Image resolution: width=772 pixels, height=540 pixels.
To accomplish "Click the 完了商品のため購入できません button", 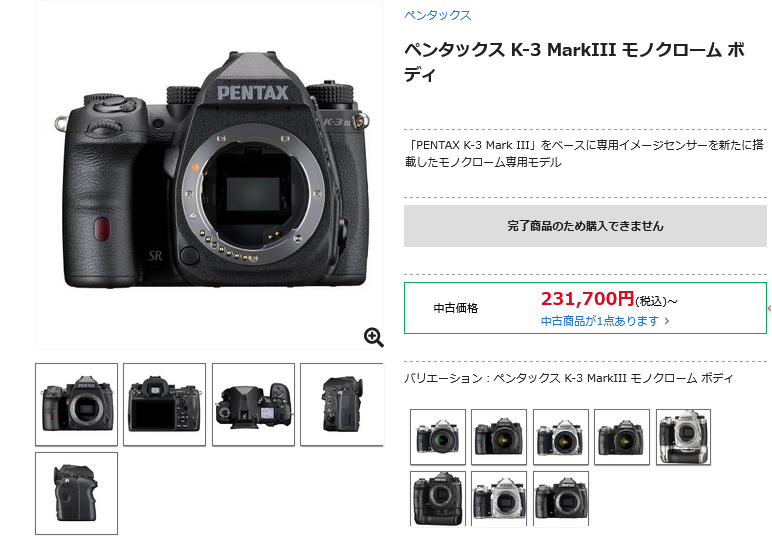I will click(585, 226).
